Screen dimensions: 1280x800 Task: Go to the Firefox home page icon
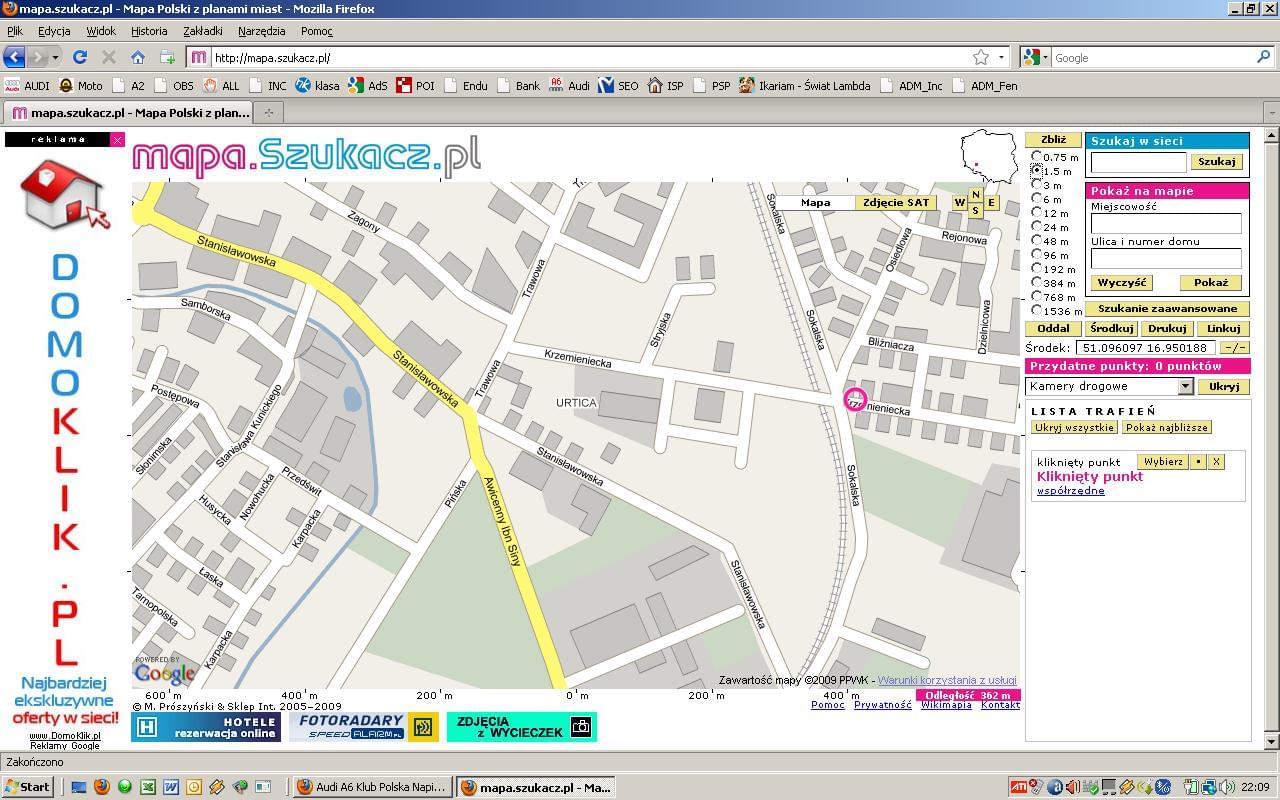point(138,57)
